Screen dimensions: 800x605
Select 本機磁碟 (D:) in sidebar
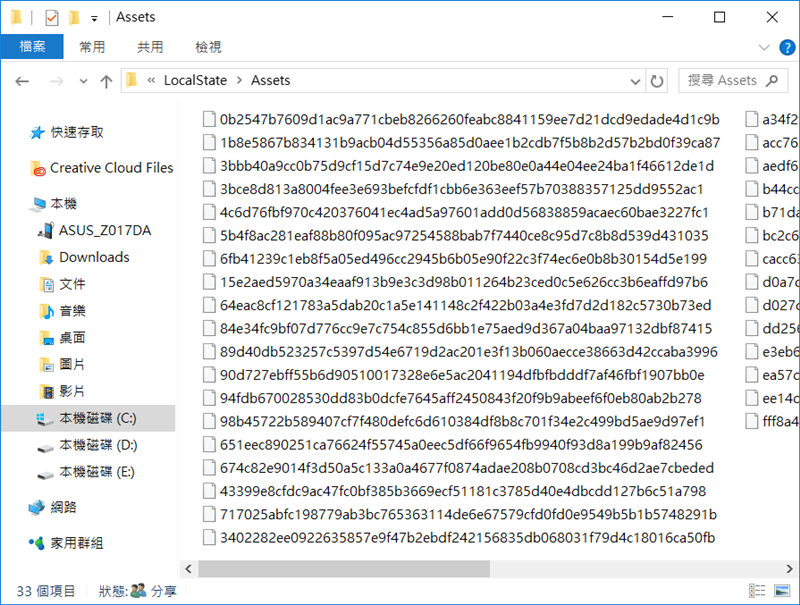98,445
